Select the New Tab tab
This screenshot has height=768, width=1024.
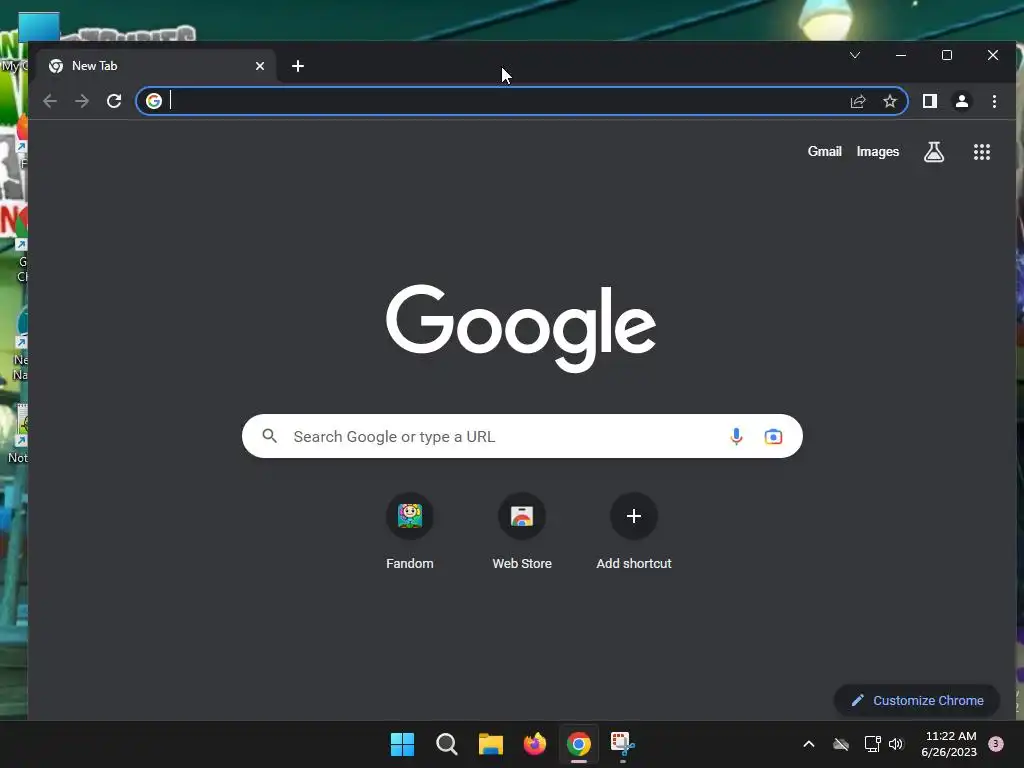[155, 66]
